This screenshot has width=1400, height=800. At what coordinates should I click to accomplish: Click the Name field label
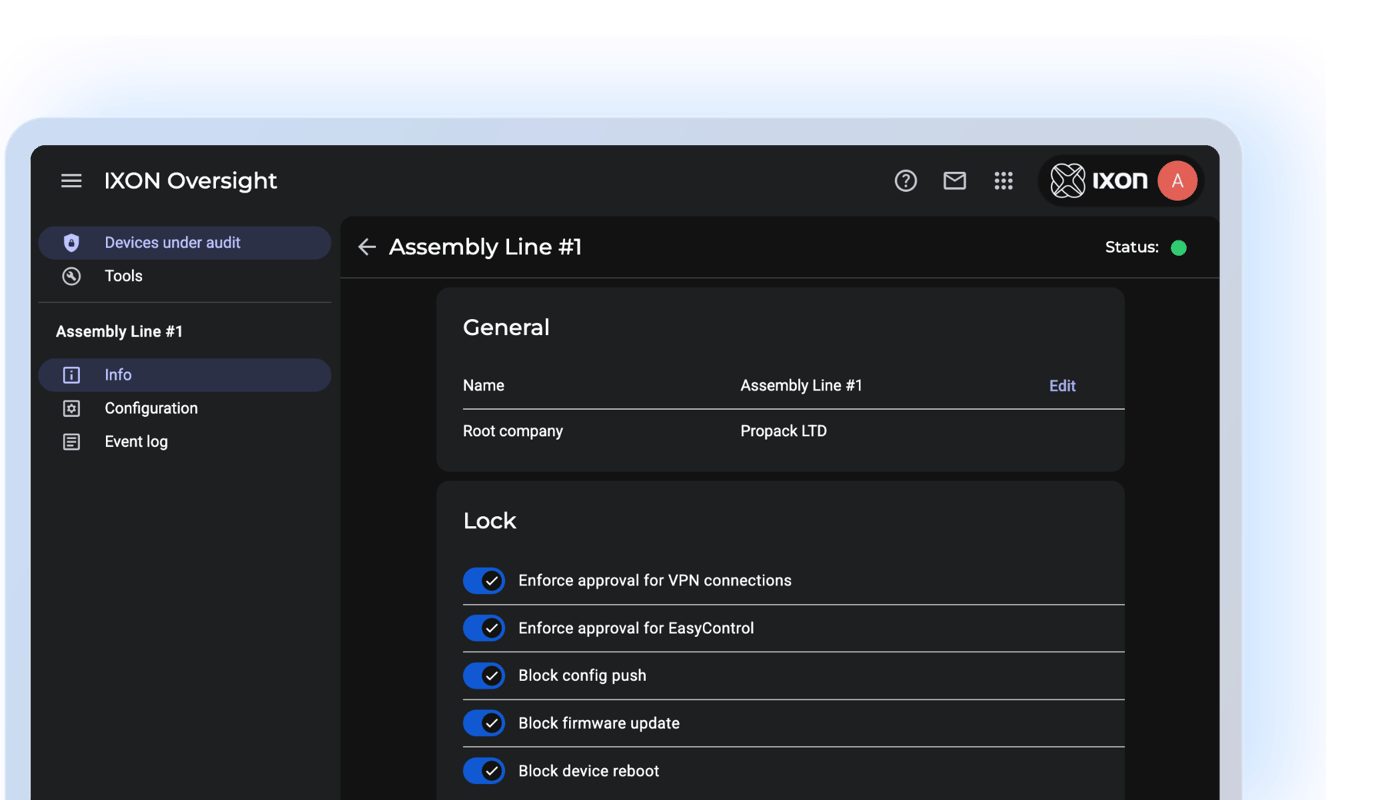483,386
